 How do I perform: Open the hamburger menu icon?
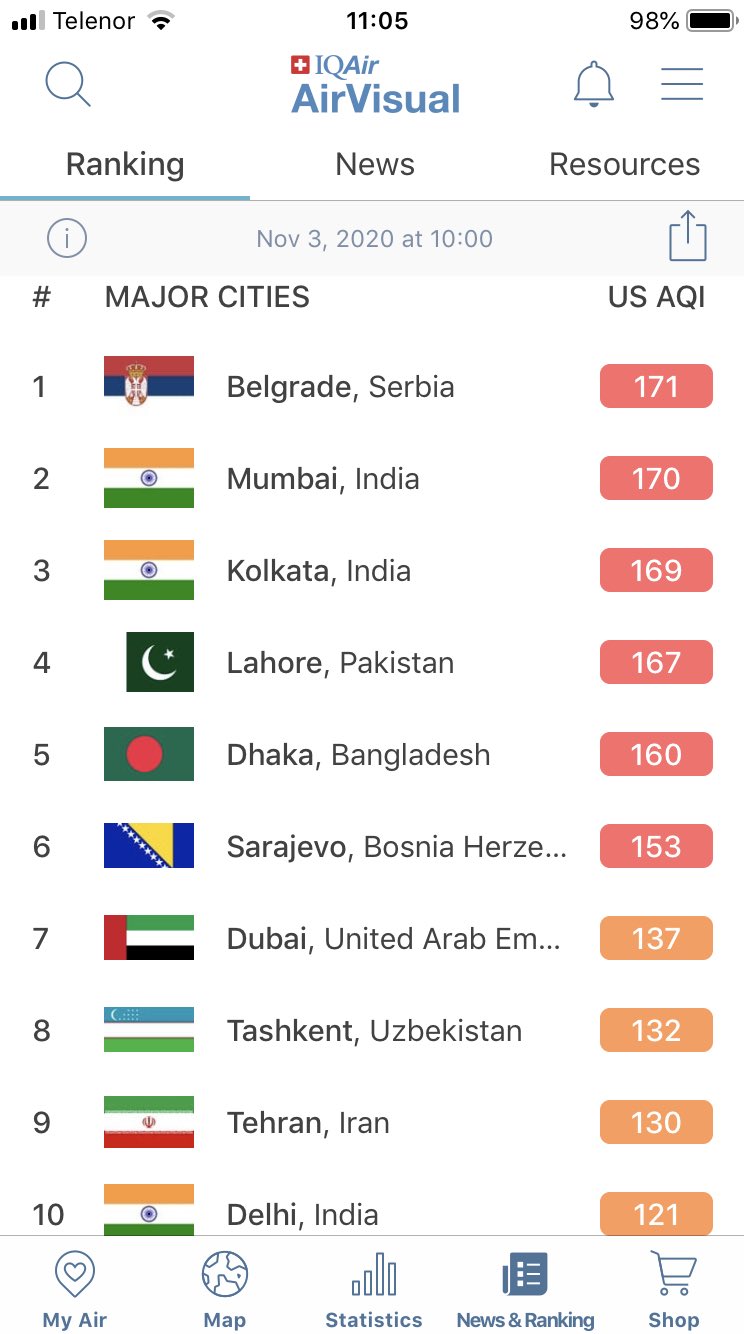(x=682, y=85)
